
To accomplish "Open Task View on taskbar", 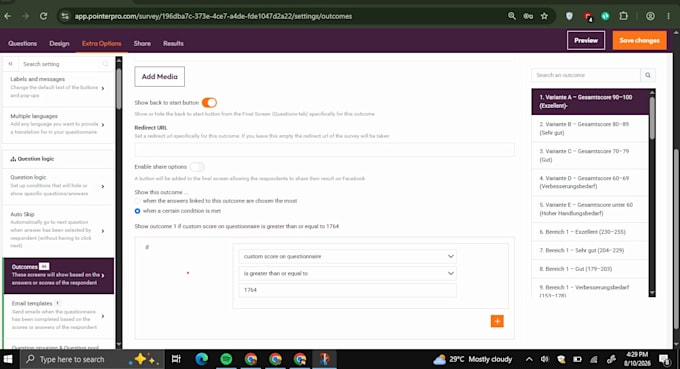I will [176, 359].
